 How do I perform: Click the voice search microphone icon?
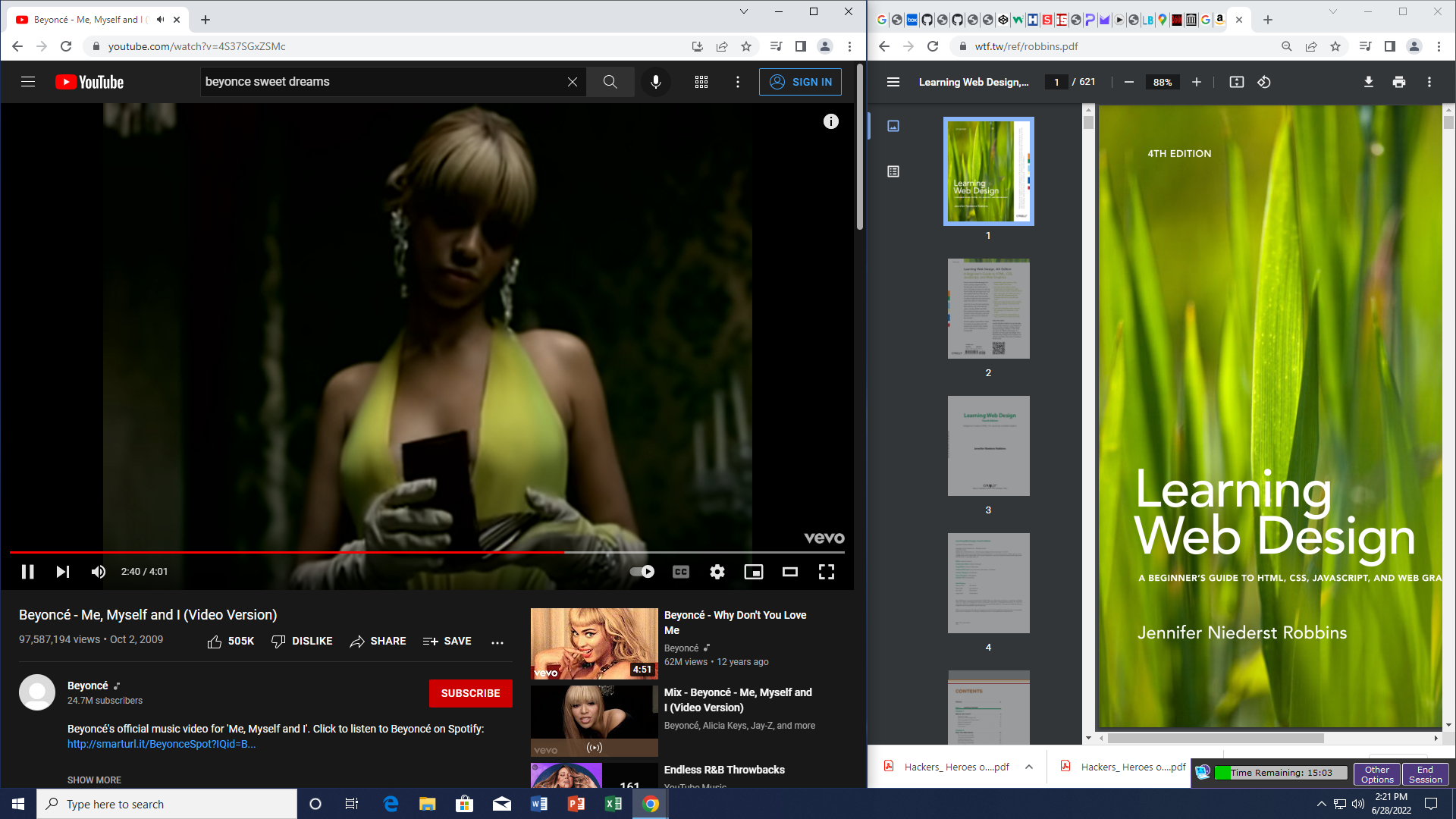(x=656, y=82)
